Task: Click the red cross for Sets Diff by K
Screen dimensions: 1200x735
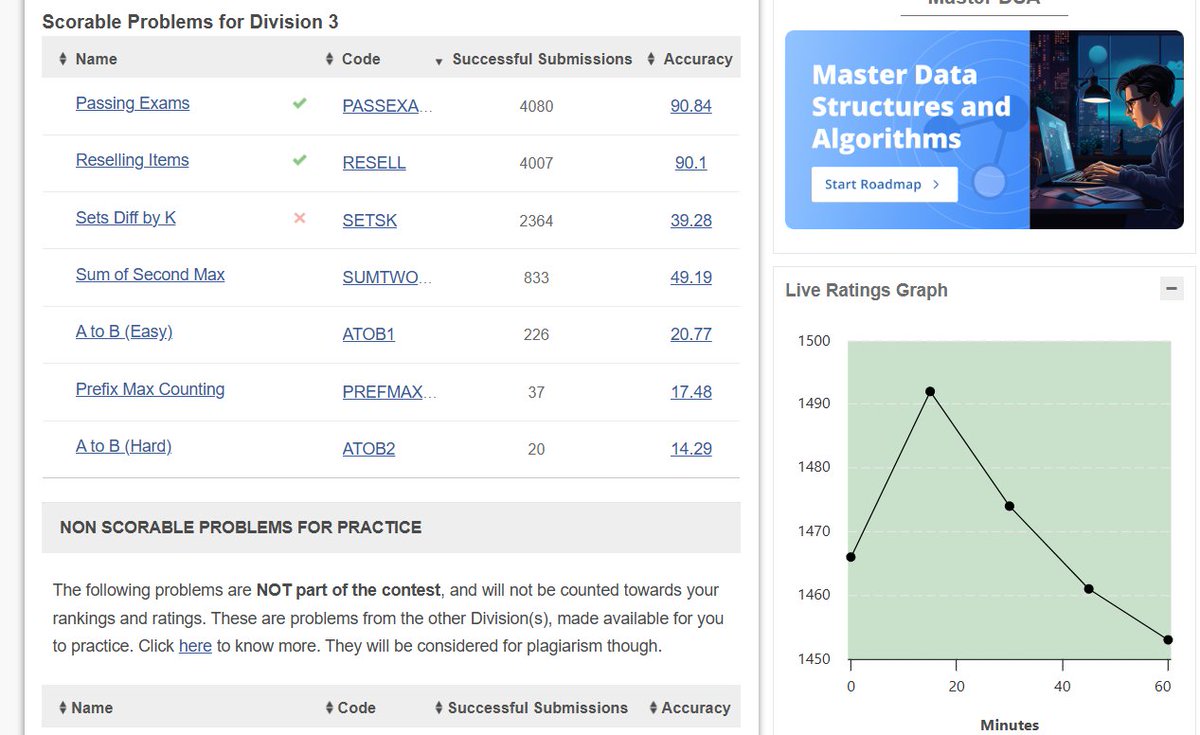Action: [299, 218]
